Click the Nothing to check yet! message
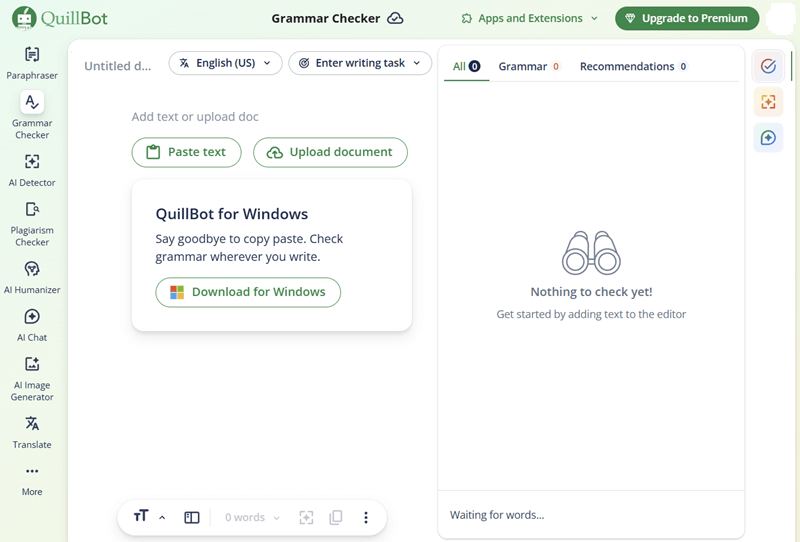The width and height of the screenshot is (800, 542). [x=591, y=291]
